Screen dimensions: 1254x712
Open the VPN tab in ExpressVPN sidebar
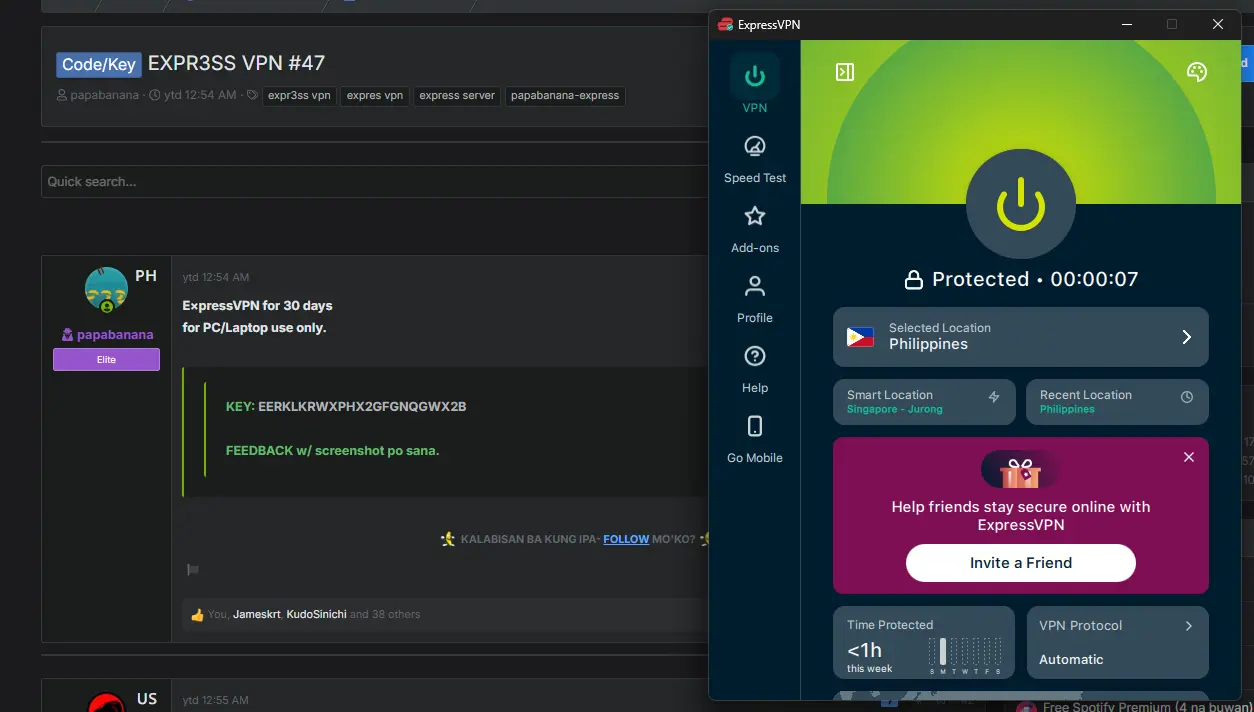coord(755,85)
